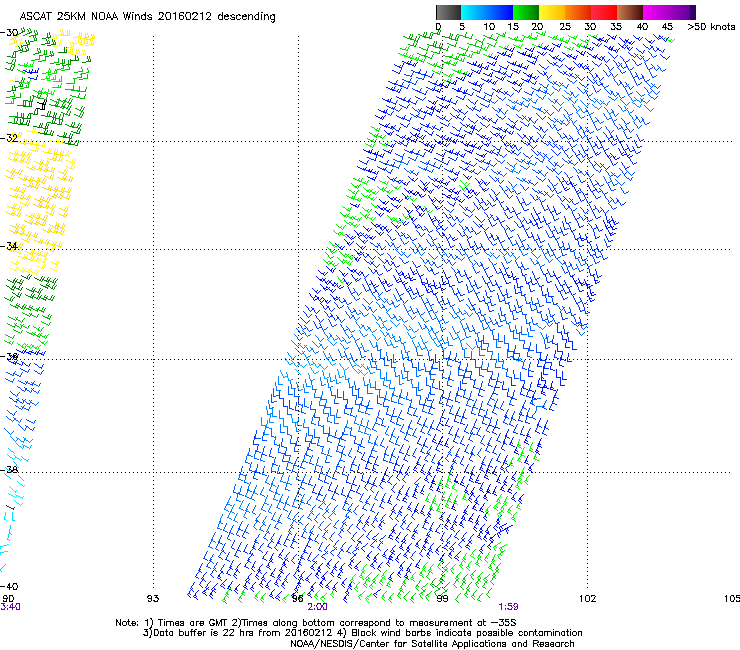Click the note line 'Times are GMT'
Screen dimensions: 740x650
click(191, 623)
